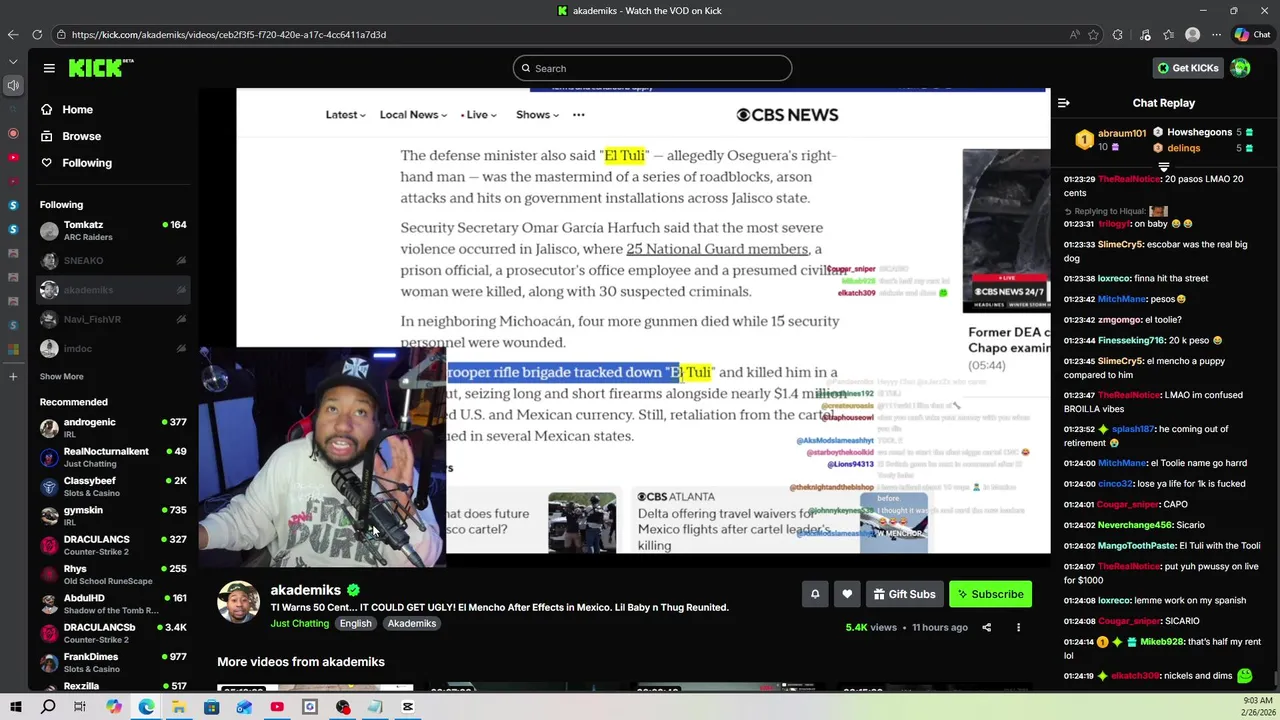Image resolution: width=1280 pixels, height=720 pixels.
Task: Toggle the follow heart for akademiks
Action: [847, 594]
